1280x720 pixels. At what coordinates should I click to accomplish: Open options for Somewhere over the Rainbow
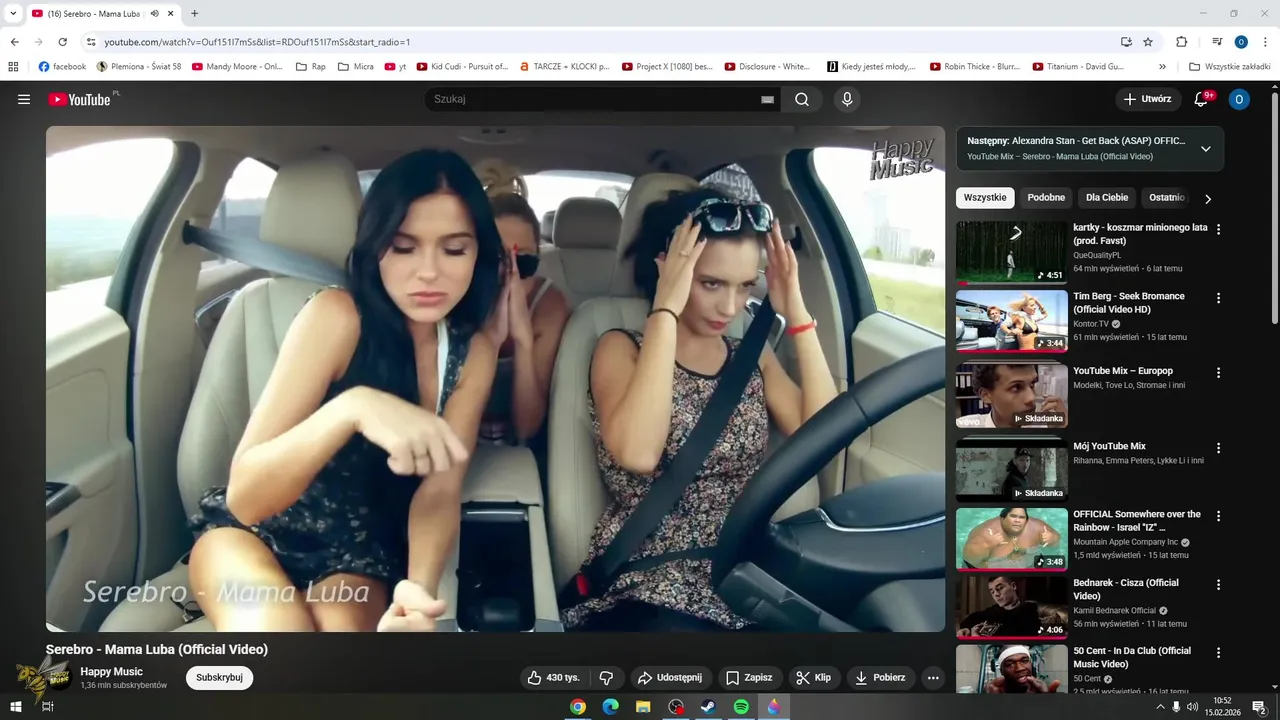click(1218, 516)
